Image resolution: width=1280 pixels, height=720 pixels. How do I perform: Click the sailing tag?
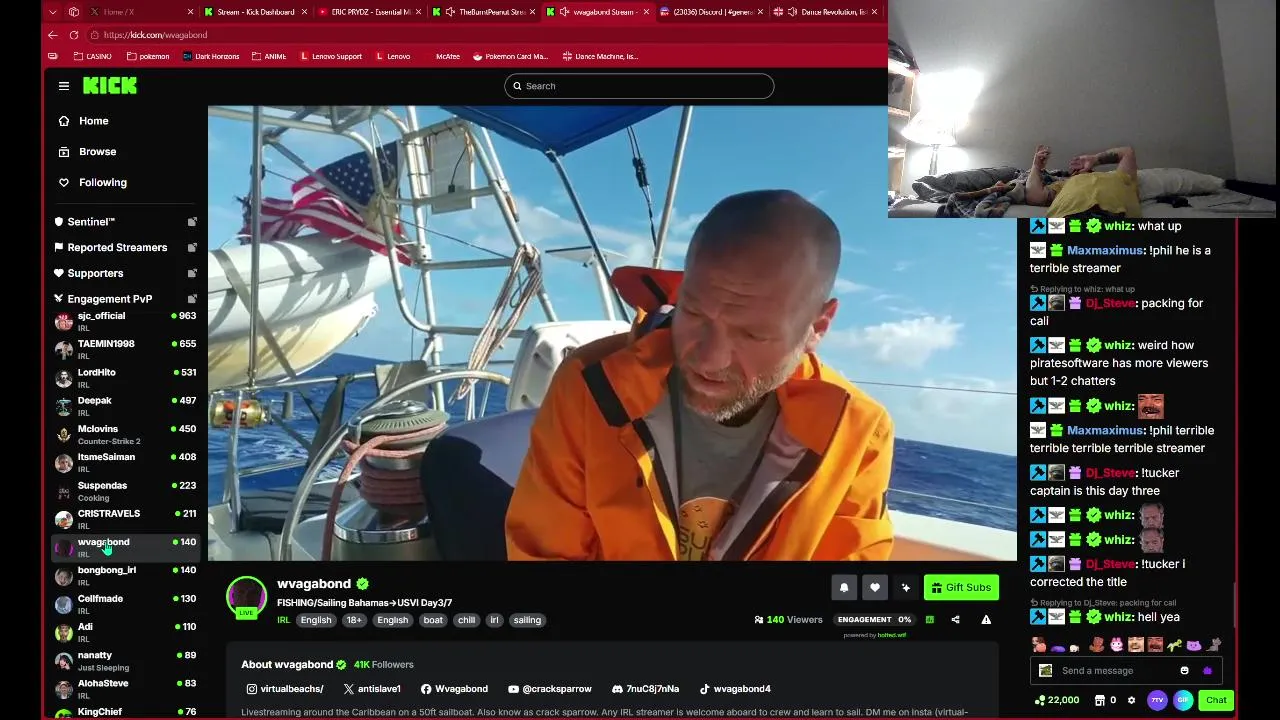(527, 620)
